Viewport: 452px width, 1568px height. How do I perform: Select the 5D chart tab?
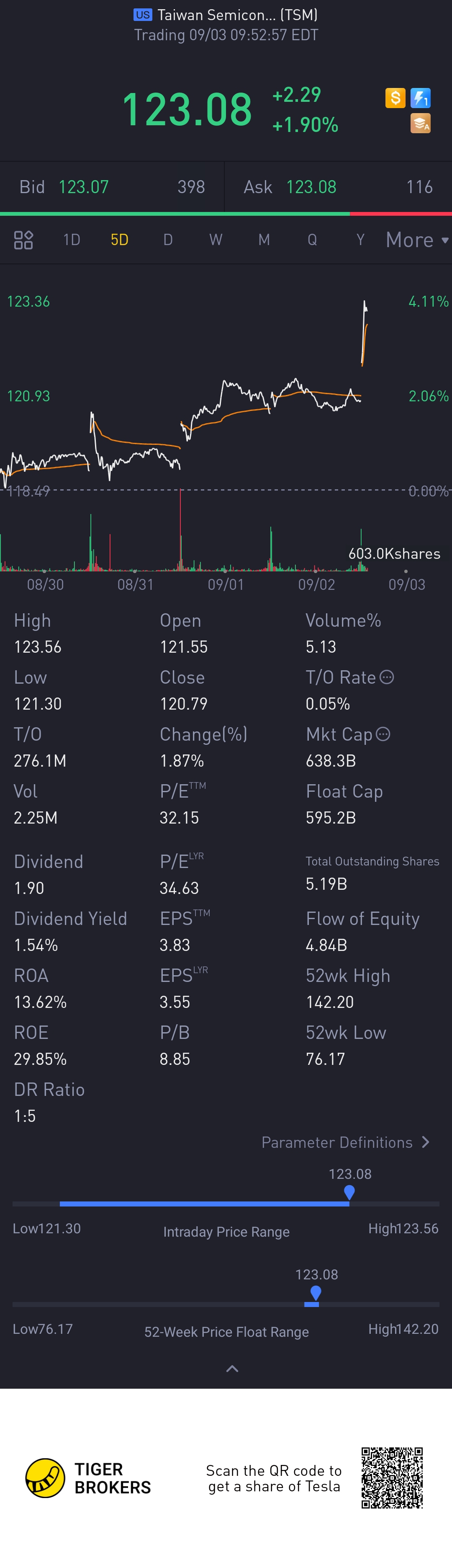119,240
